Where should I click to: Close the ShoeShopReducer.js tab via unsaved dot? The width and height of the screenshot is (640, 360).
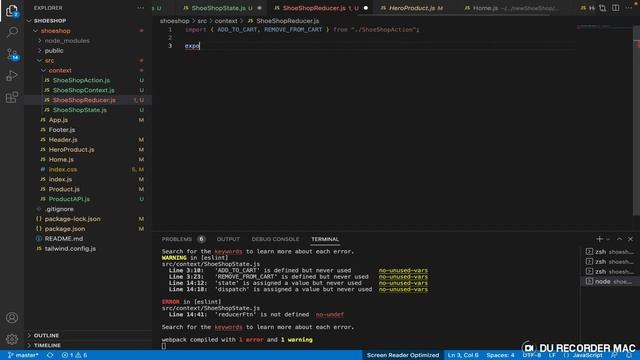pos(366,8)
